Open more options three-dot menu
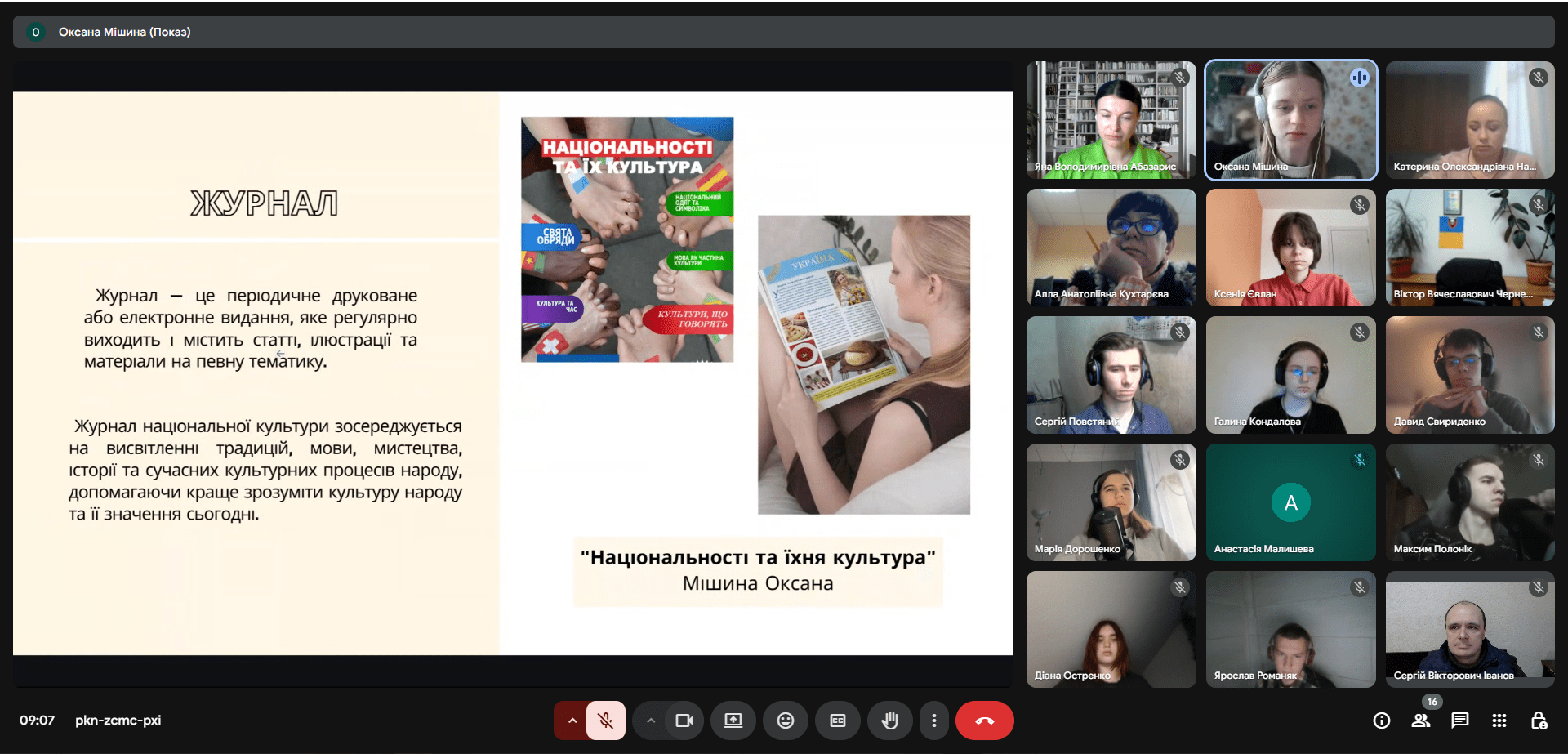Image resolution: width=1568 pixels, height=754 pixels. tap(934, 721)
